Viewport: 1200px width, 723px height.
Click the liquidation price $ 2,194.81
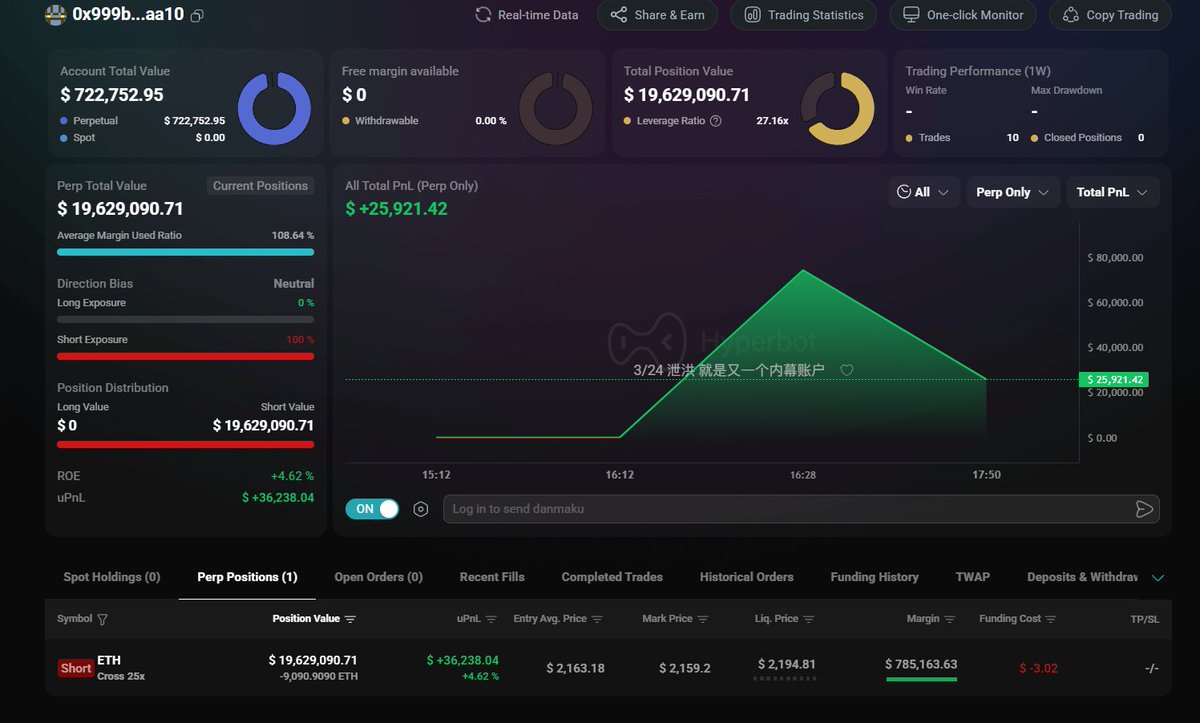[787, 664]
